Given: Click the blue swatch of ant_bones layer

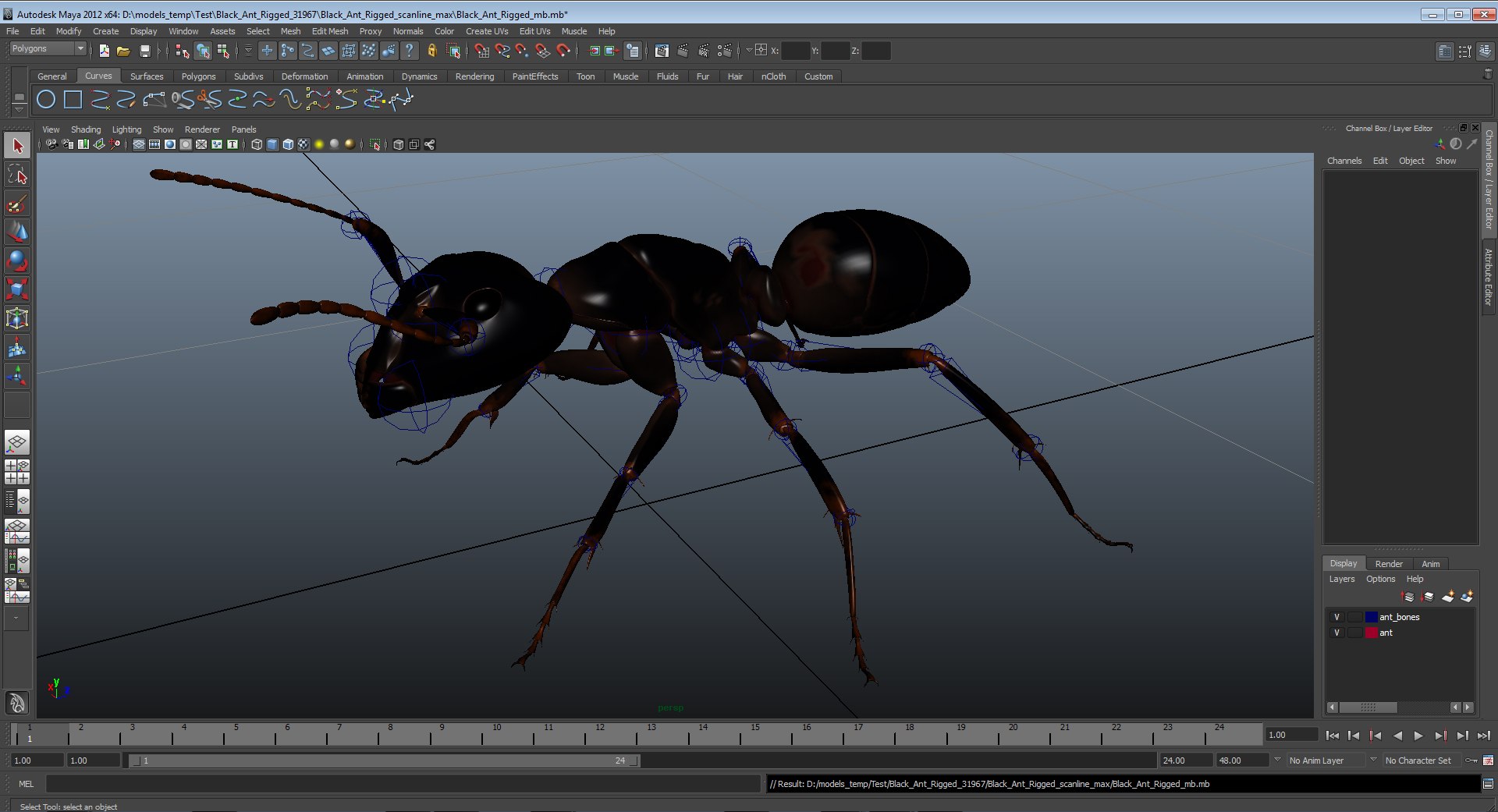Looking at the screenshot, I should click(x=1371, y=617).
